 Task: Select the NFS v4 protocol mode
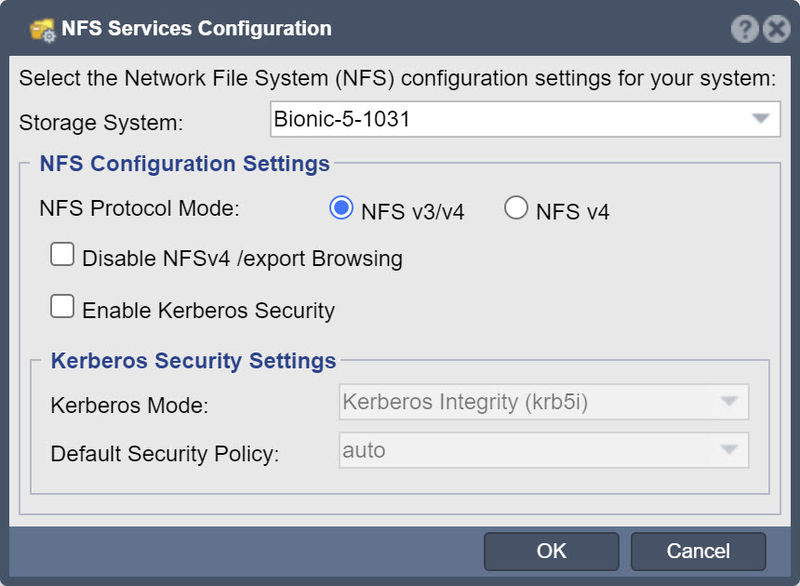coord(515,208)
